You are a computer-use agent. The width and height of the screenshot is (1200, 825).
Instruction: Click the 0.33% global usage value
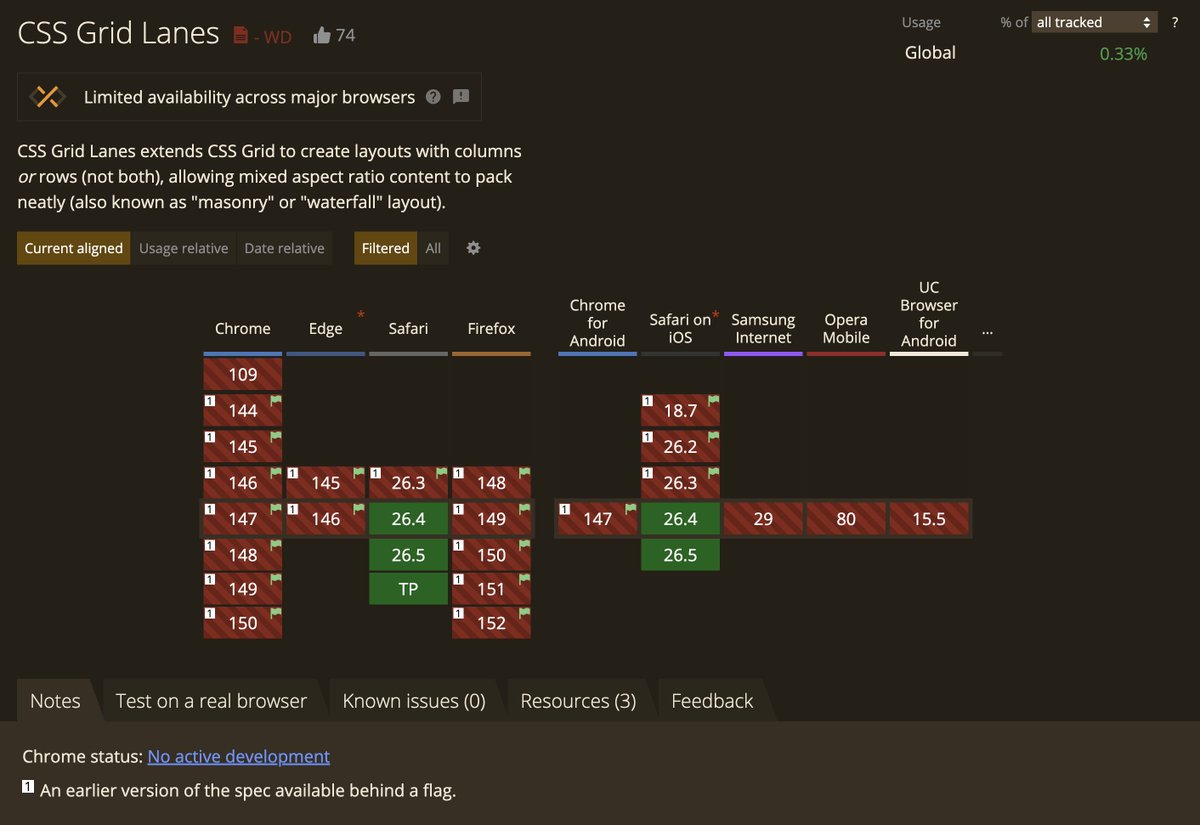pos(1123,54)
